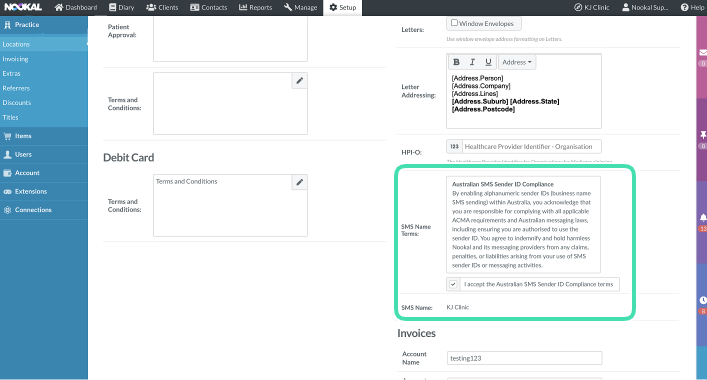Viewport: 707px width, 380px height.
Task: Toggle the Australian SMS Sender ID Compliance checkbox
Action: 453,284
